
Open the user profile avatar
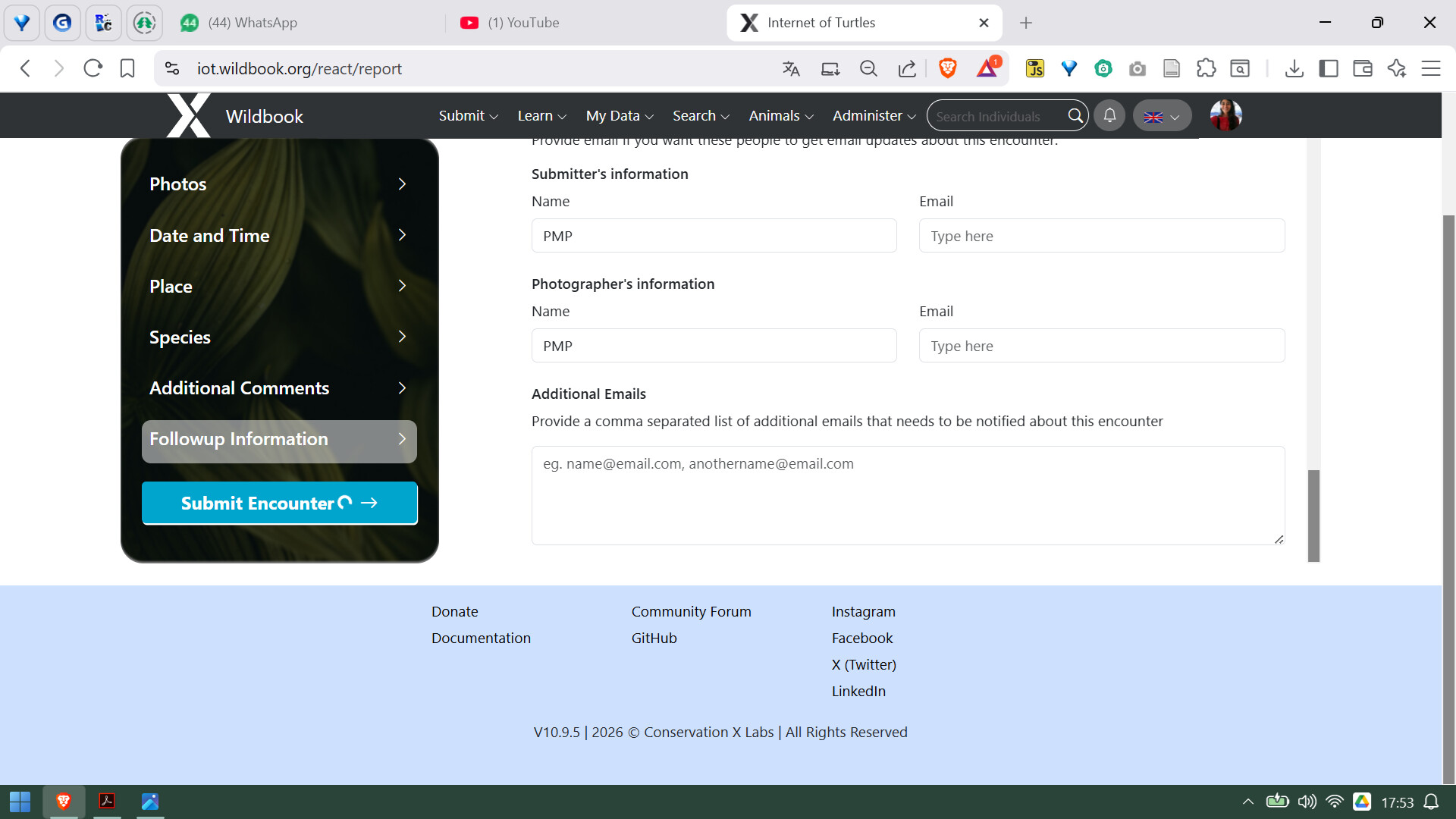(x=1225, y=116)
